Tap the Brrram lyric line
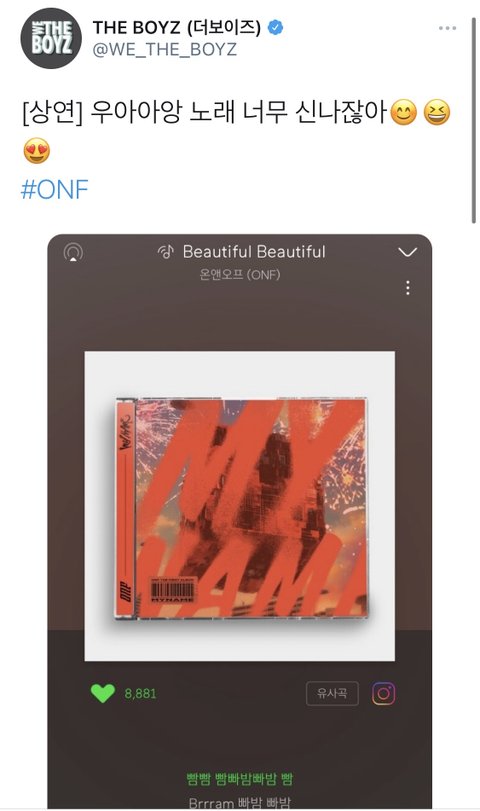The width and height of the screenshot is (480, 811). pyautogui.click(x=239, y=803)
